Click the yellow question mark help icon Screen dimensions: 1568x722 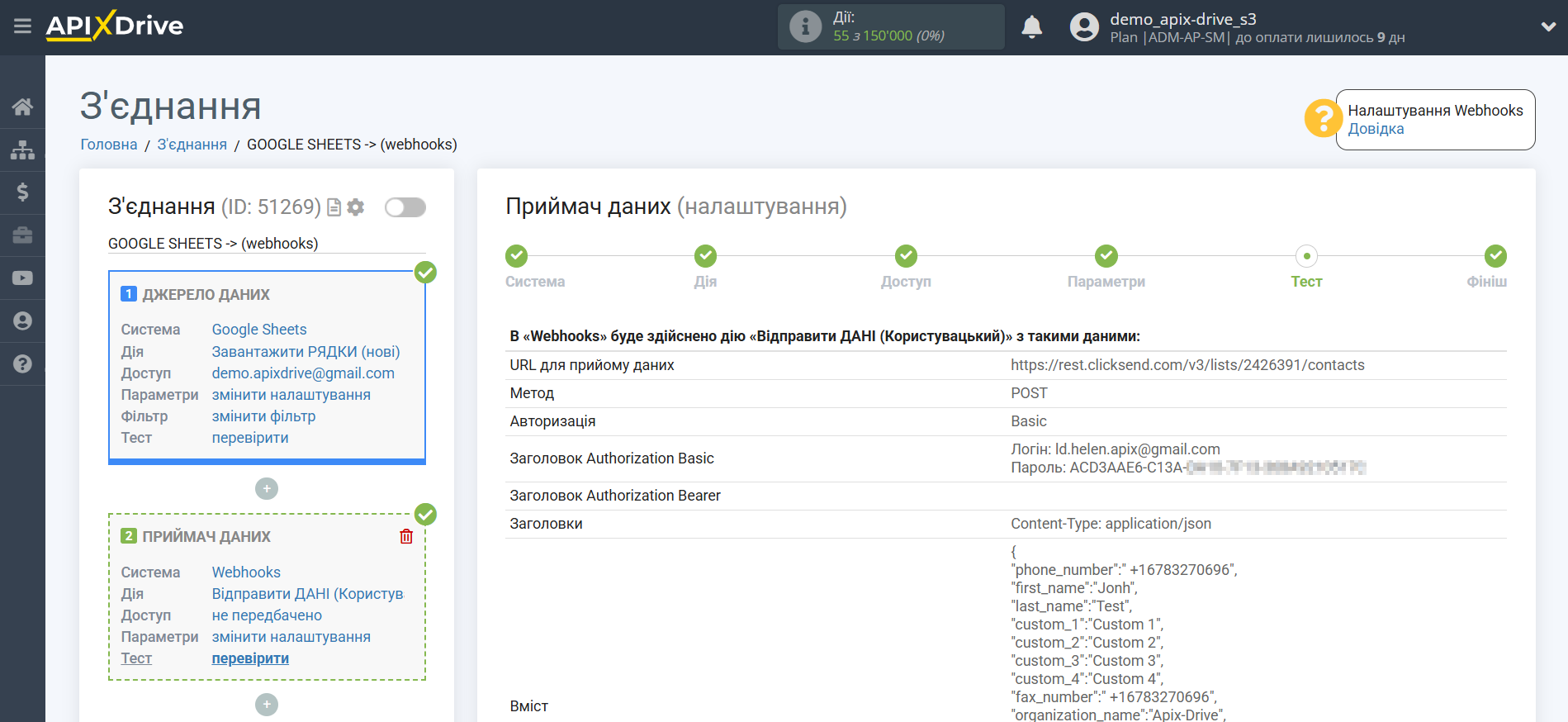pyautogui.click(x=1323, y=118)
